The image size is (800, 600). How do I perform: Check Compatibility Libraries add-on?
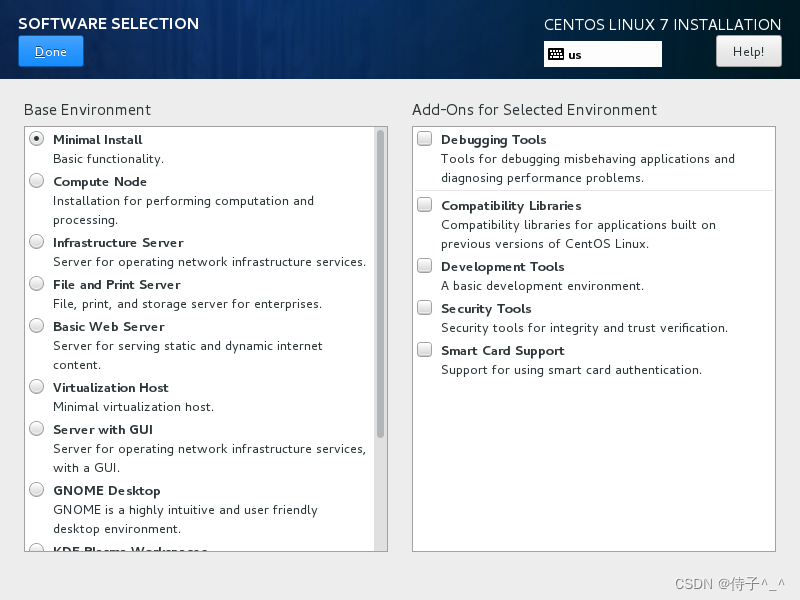click(x=425, y=205)
